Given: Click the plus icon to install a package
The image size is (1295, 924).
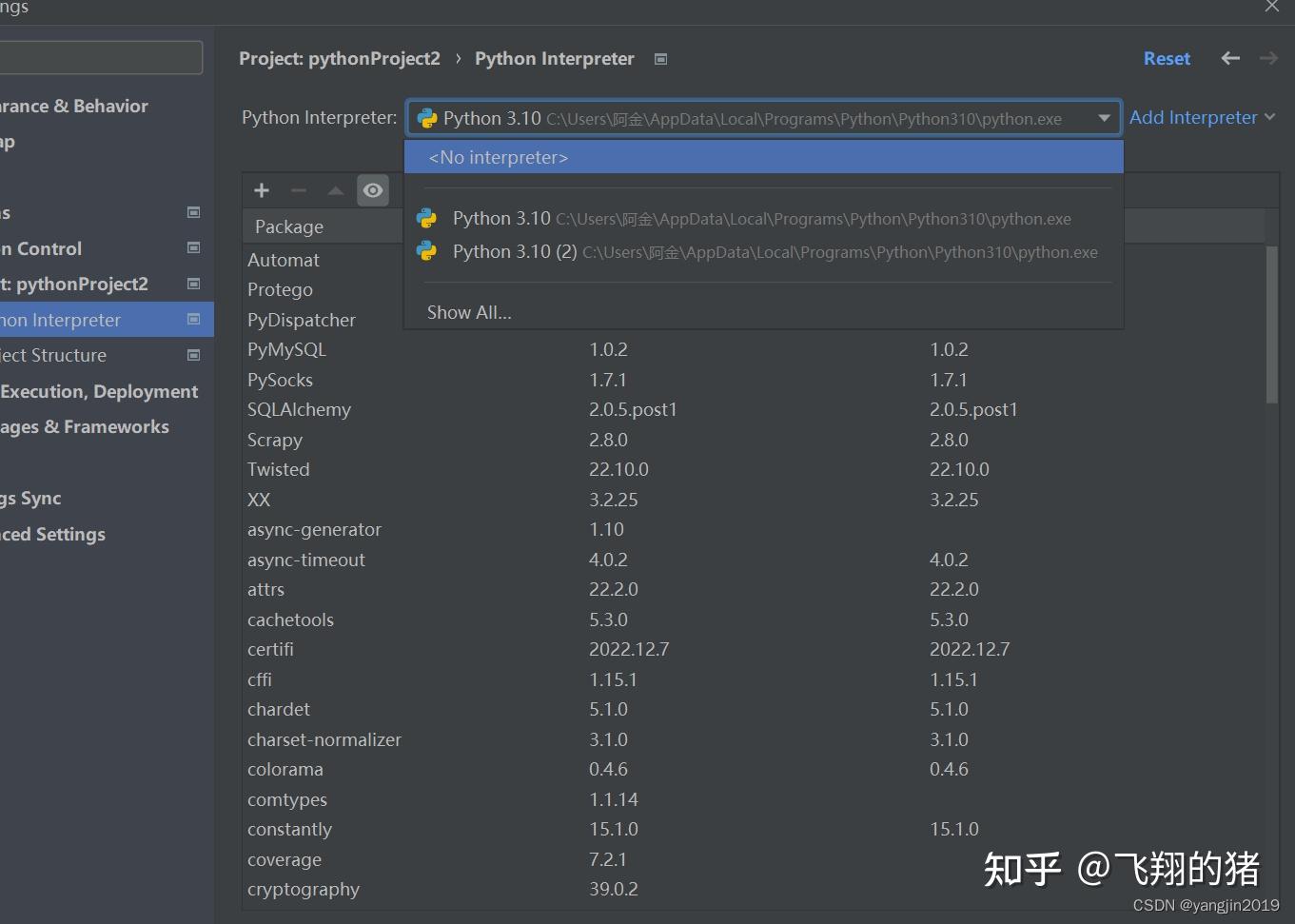Looking at the screenshot, I should point(262,190).
